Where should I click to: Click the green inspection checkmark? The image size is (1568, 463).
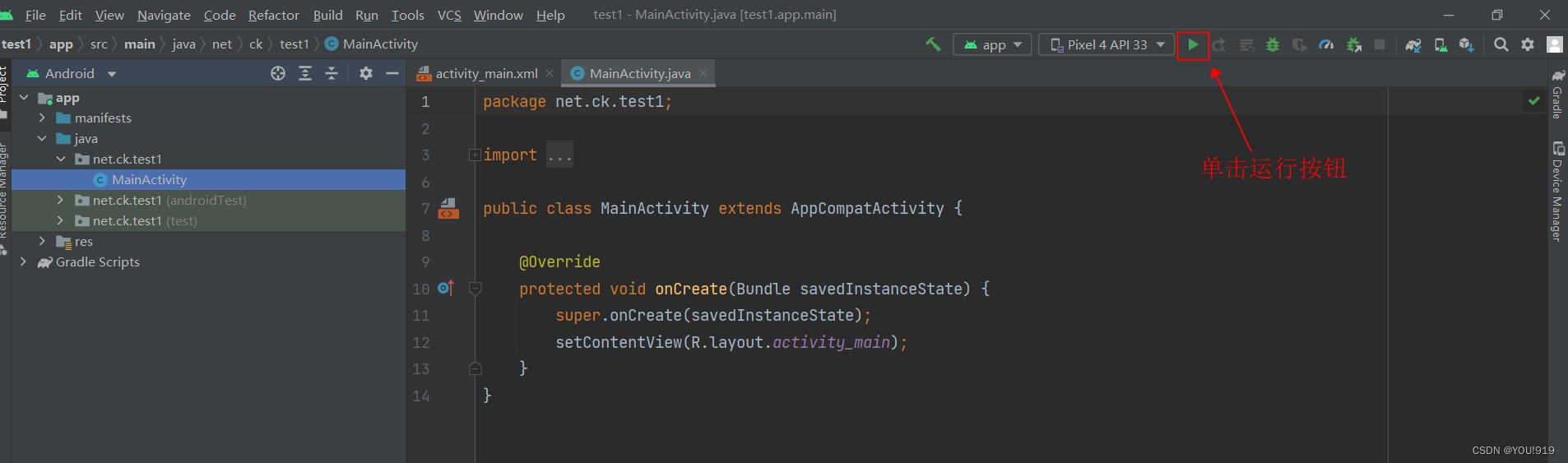1533,100
